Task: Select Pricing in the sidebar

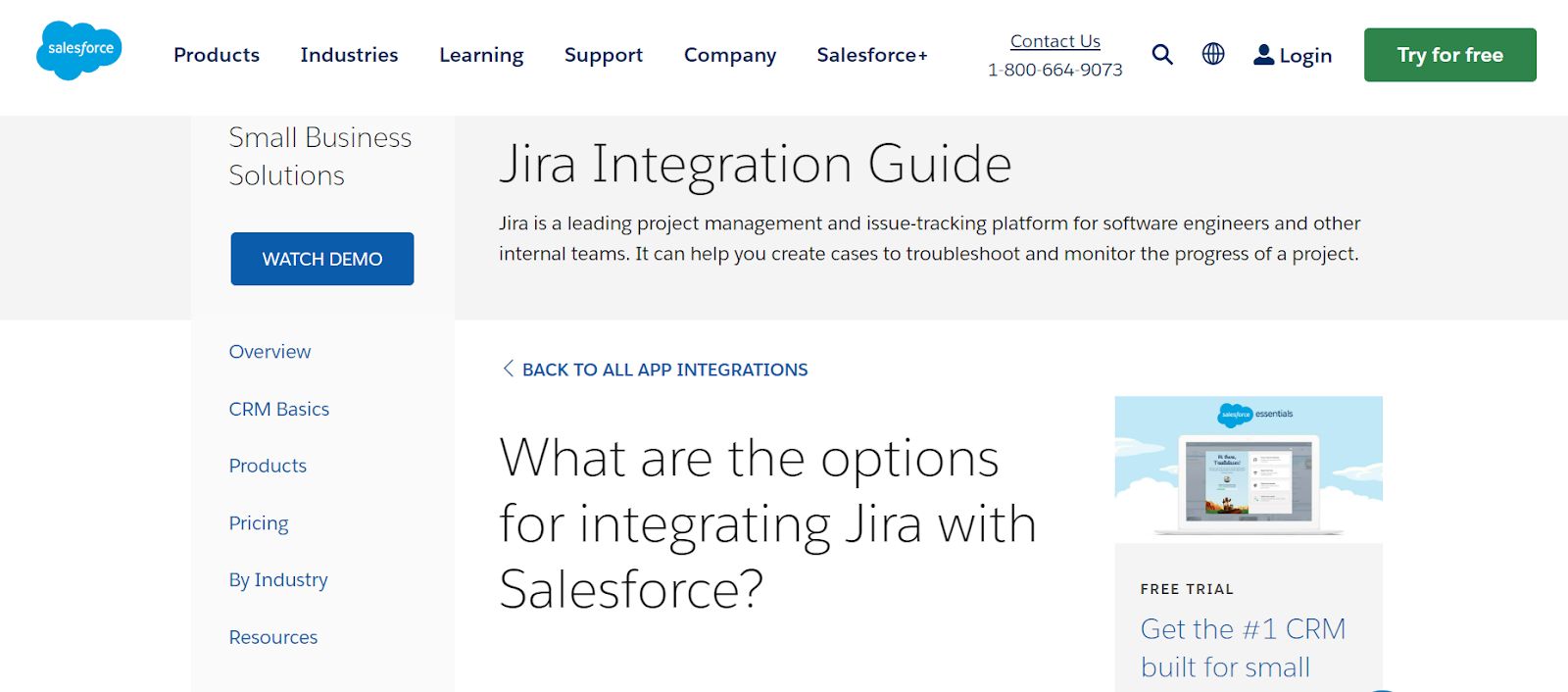Action: (x=259, y=523)
